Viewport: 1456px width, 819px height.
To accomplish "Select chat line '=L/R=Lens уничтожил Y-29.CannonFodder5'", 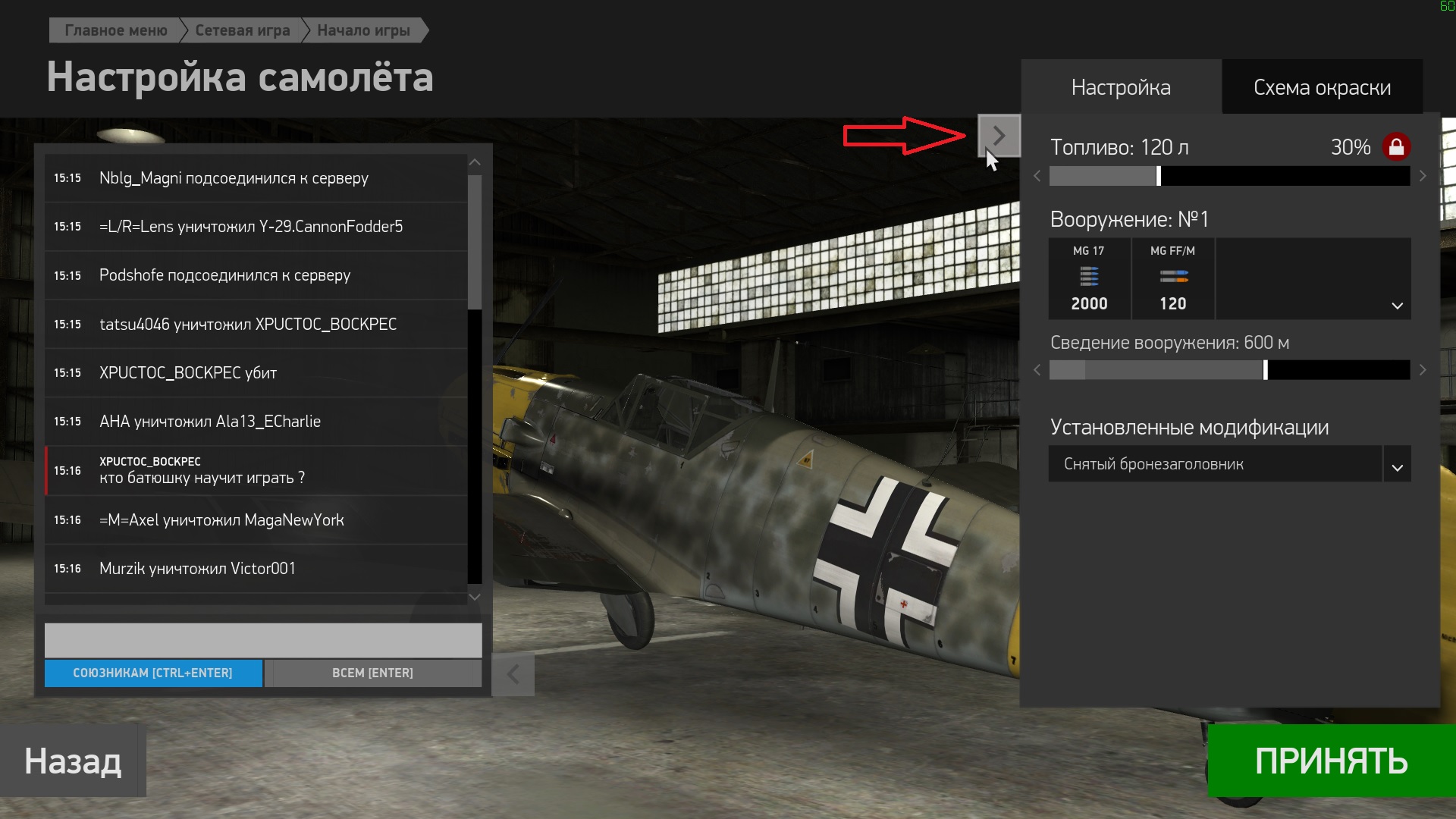I will 256,227.
